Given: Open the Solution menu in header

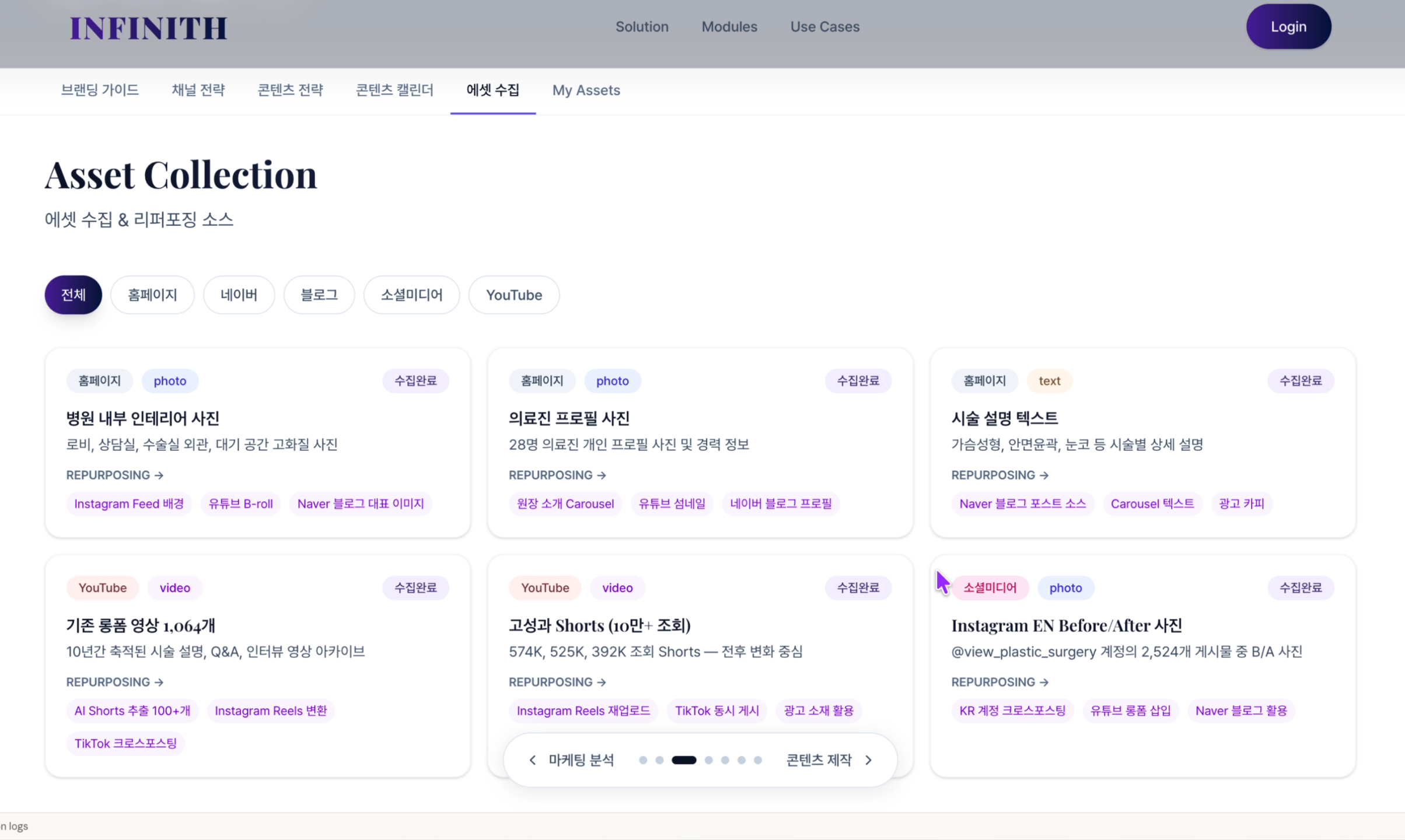Looking at the screenshot, I should click(x=642, y=27).
